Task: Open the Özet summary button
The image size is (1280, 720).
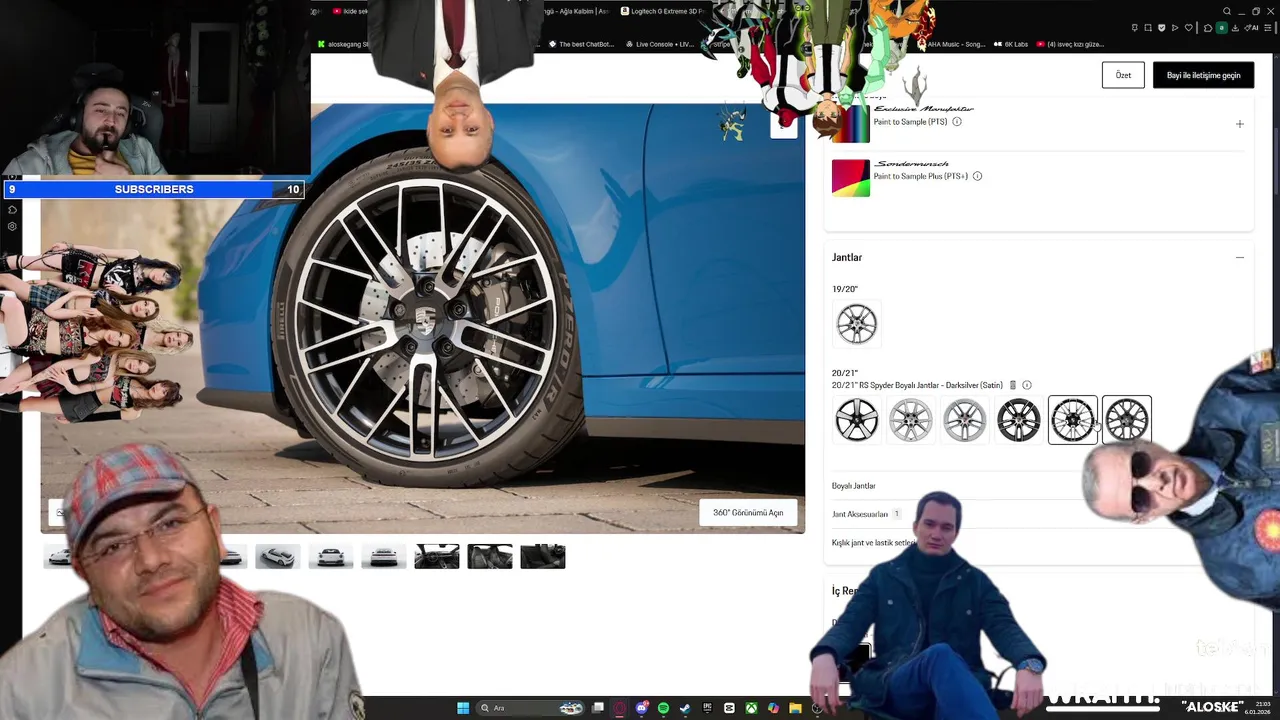Action: 1123,75
